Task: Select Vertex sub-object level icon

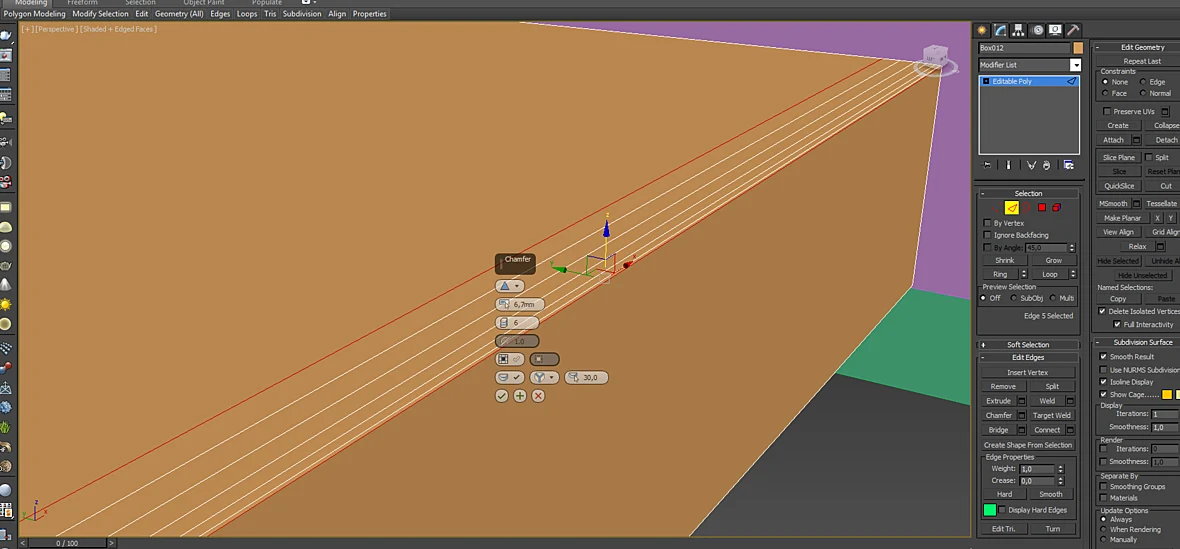Action: [x=996, y=208]
